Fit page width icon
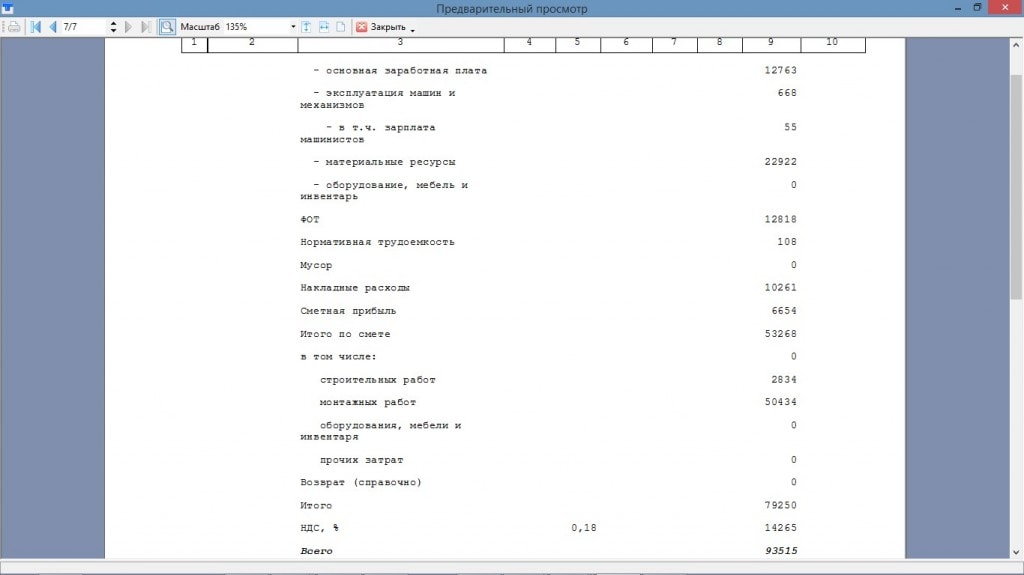Image resolution: width=1024 pixels, height=575 pixels. tap(324, 27)
